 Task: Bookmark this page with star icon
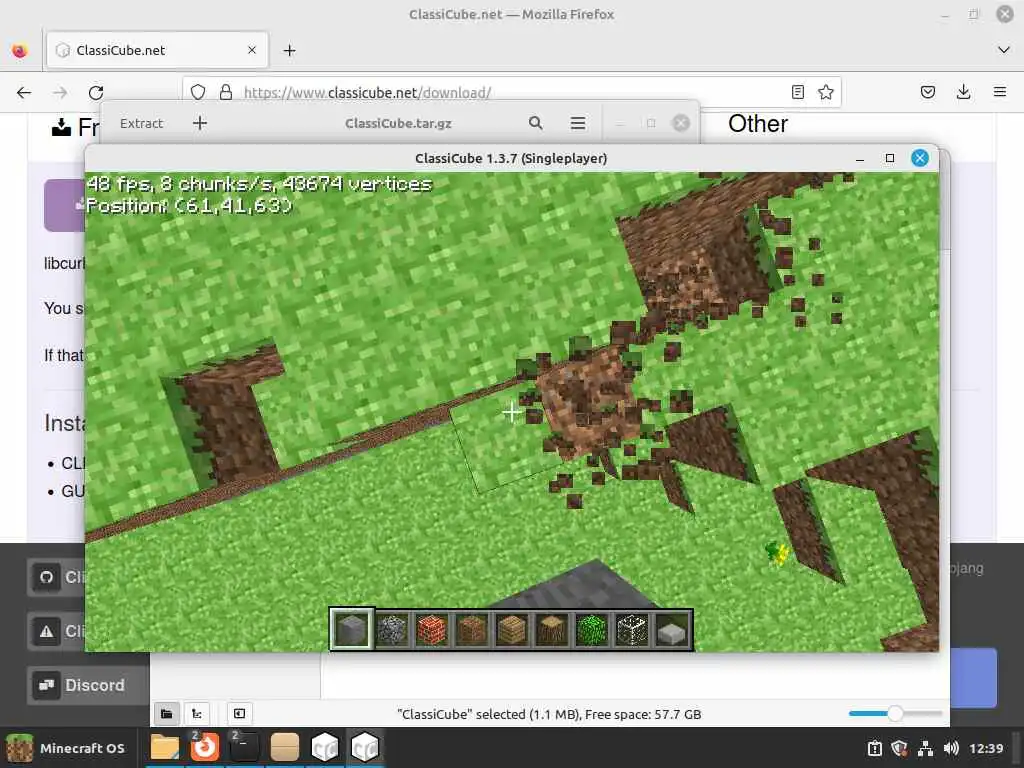tap(825, 92)
